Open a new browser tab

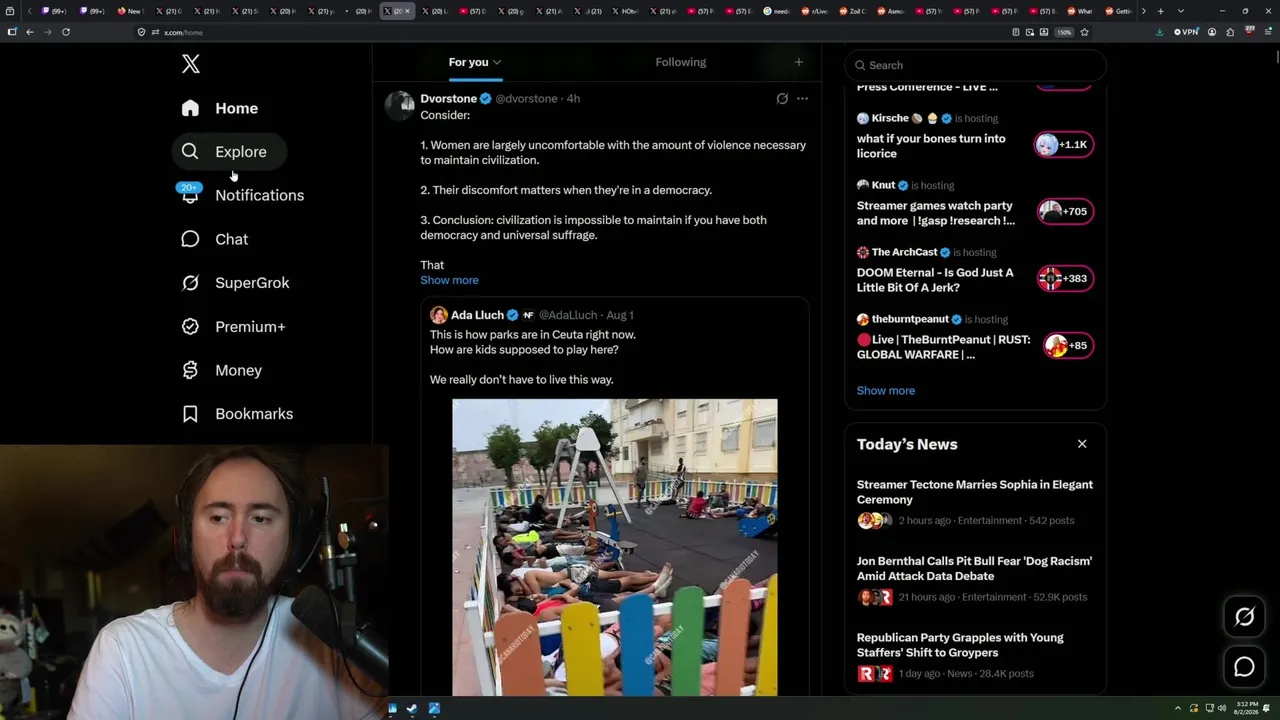pos(1160,11)
